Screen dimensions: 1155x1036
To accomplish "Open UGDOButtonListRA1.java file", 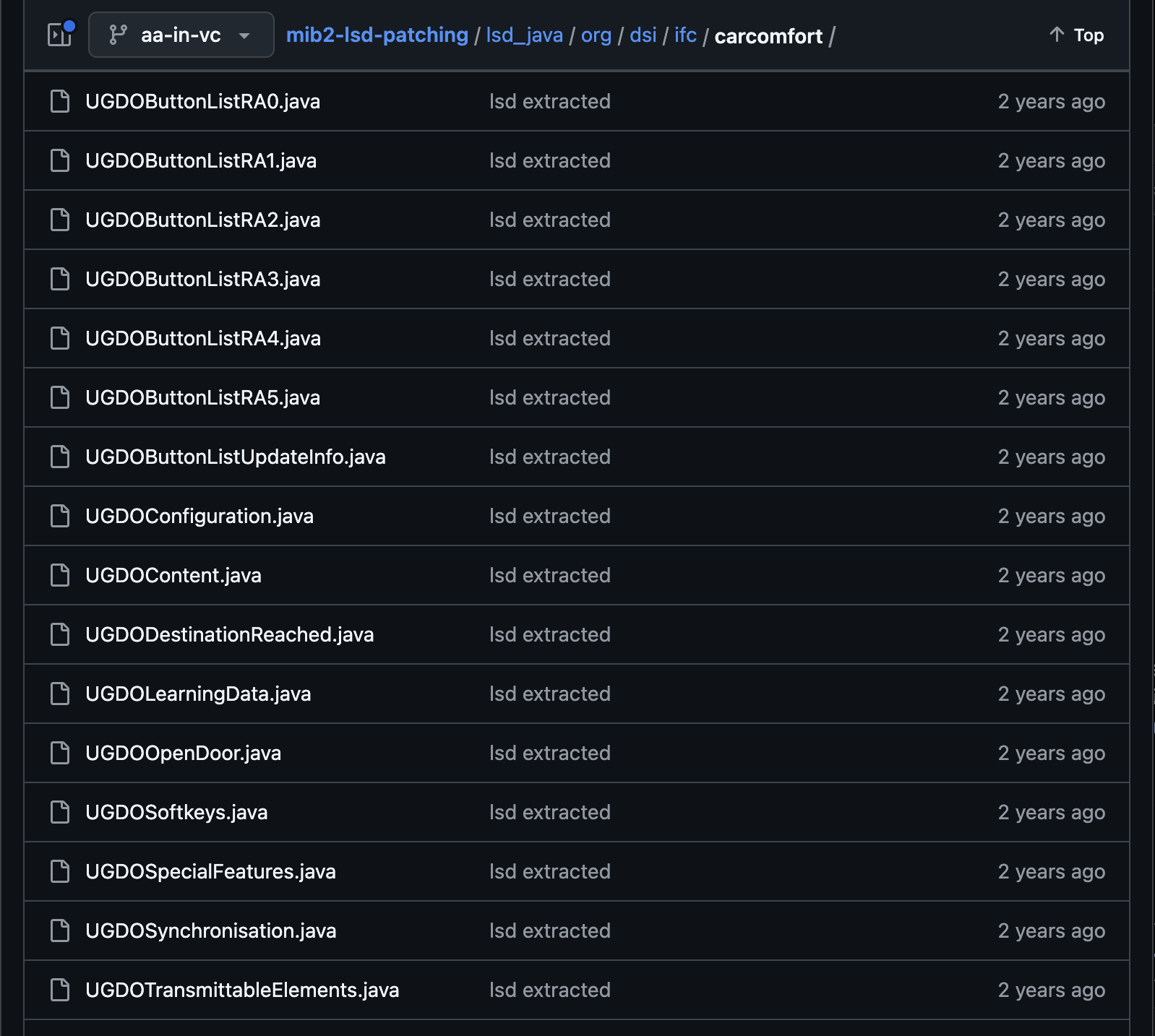I will coord(201,160).
